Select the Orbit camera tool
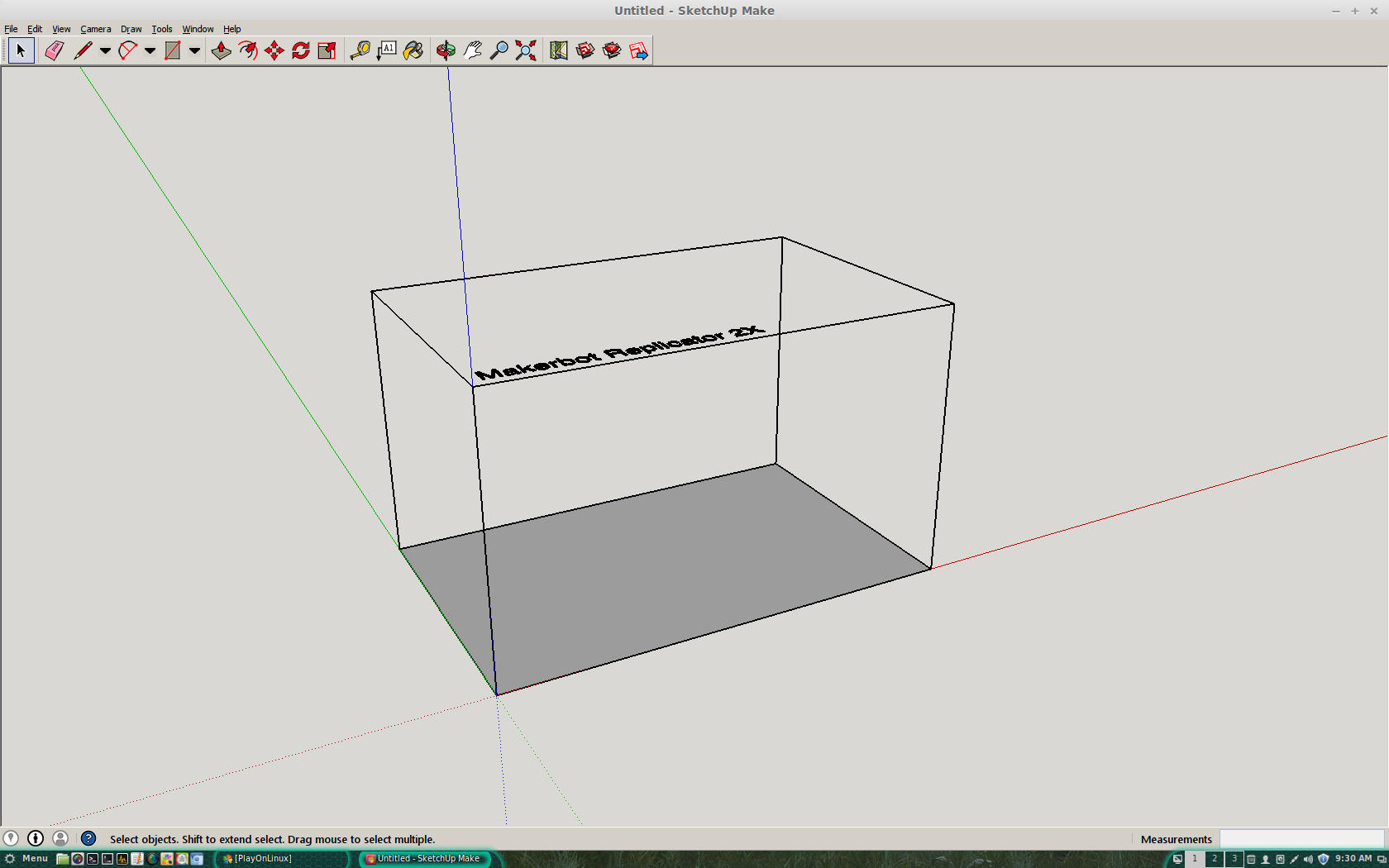Image resolution: width=1389 pixels, height=868 pixels. pos(446,51)
